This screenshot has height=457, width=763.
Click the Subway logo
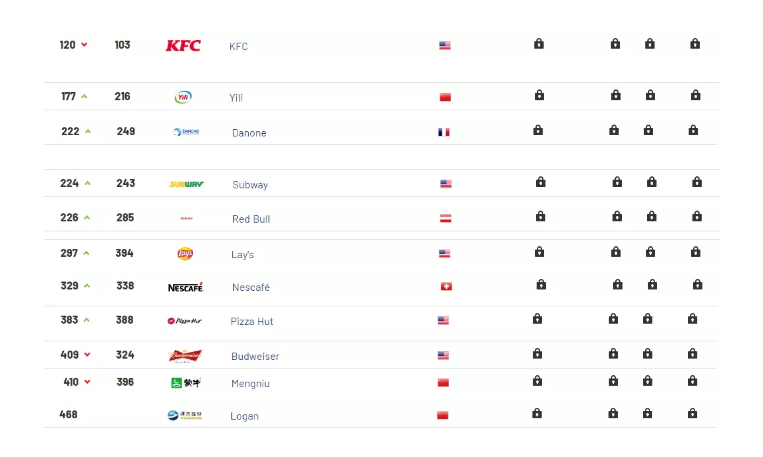[186, 184]
